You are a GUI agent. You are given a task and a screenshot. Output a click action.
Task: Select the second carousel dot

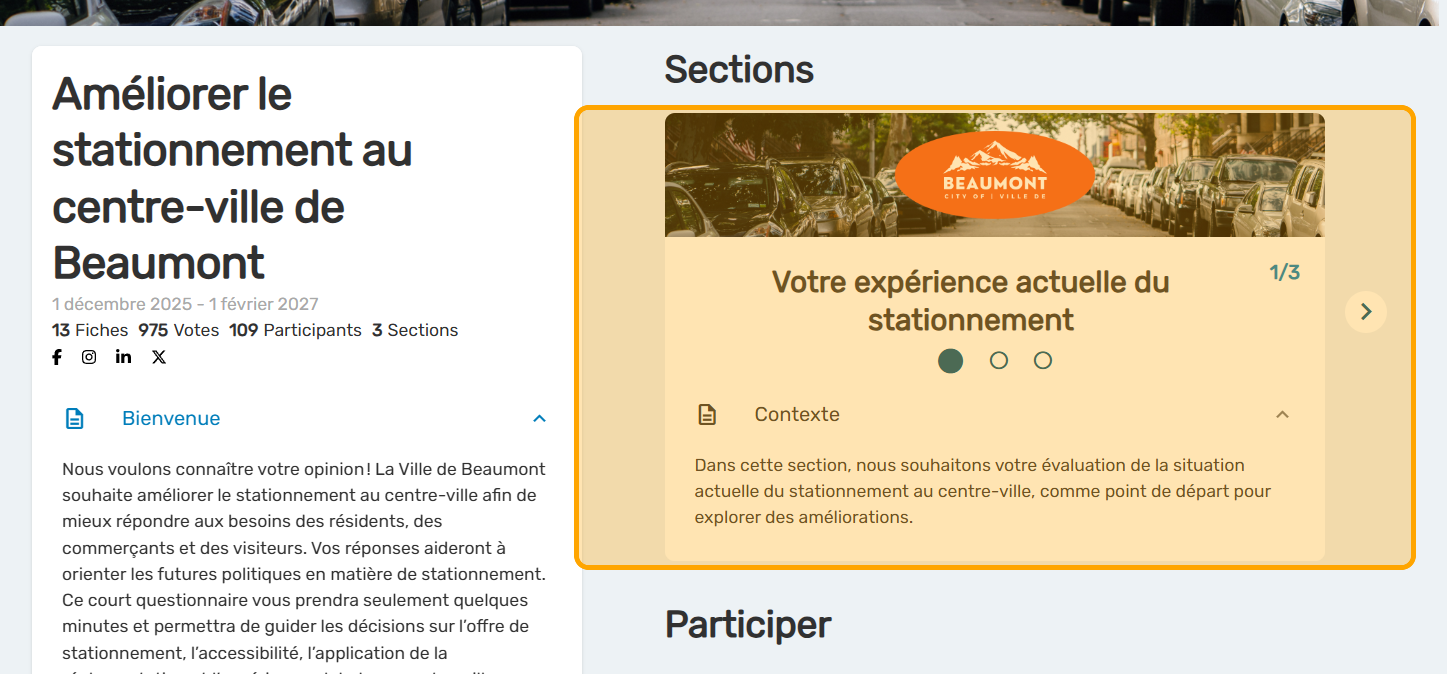[998, 361]
